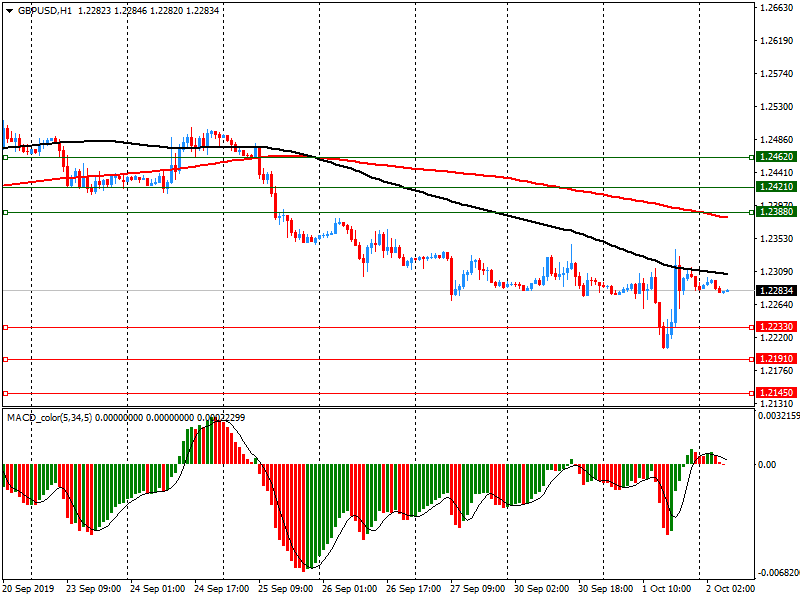Click price scale value 1.22200

point(777,338)
